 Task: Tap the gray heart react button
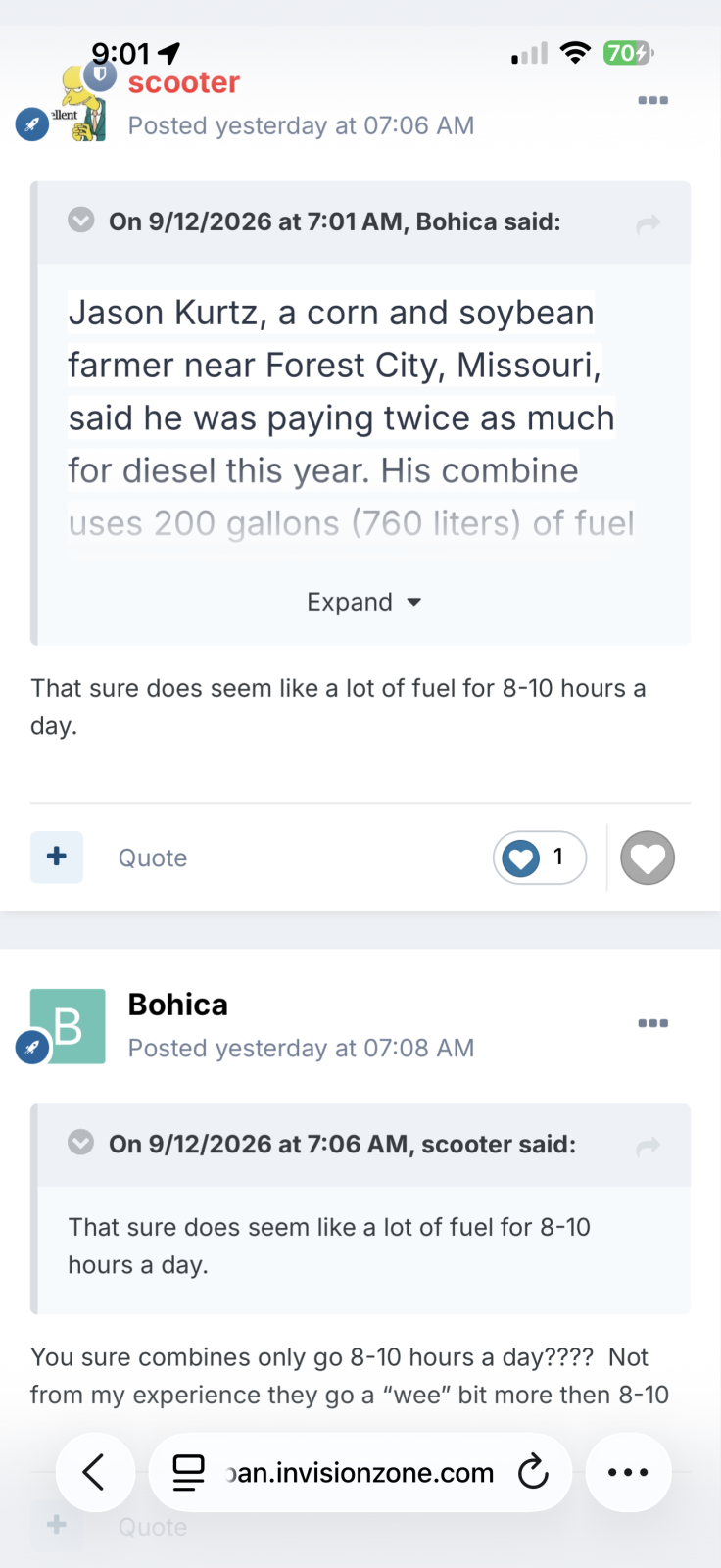pos(648,857)
